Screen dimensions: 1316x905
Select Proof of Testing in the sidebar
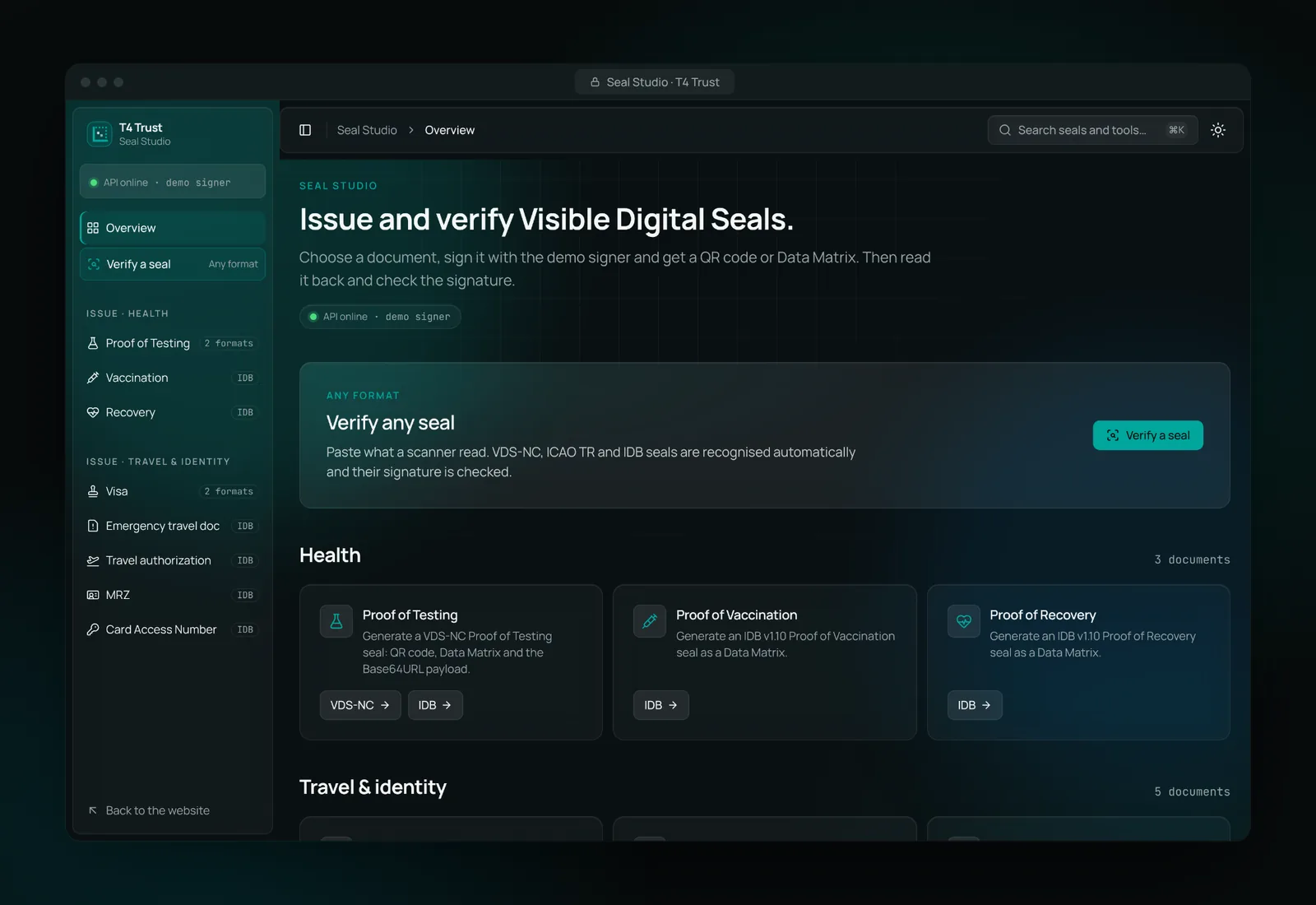pos(173,343)
